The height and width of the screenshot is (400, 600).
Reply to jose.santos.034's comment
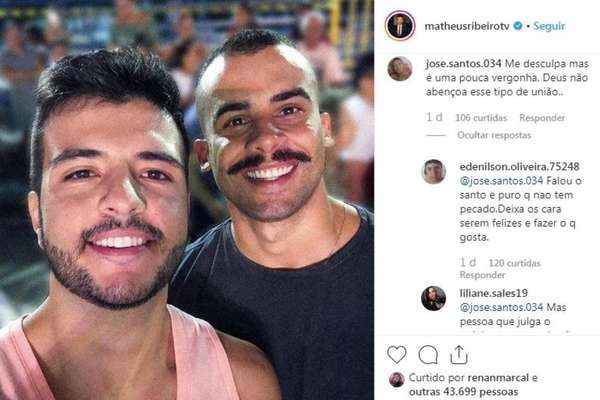coord(542,118)
